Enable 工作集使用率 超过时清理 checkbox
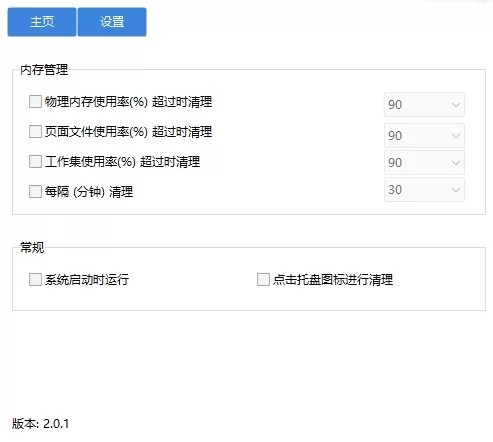 35,161
